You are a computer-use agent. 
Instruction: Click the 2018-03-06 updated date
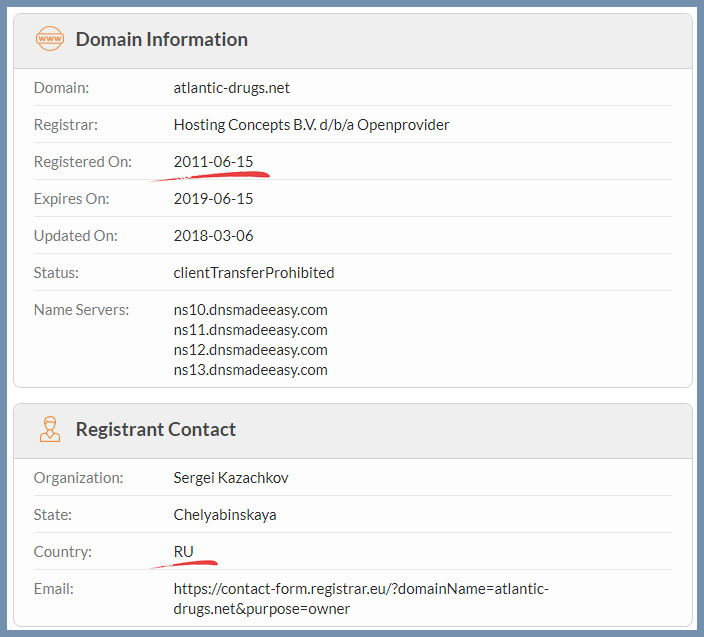tap(213, 236)
